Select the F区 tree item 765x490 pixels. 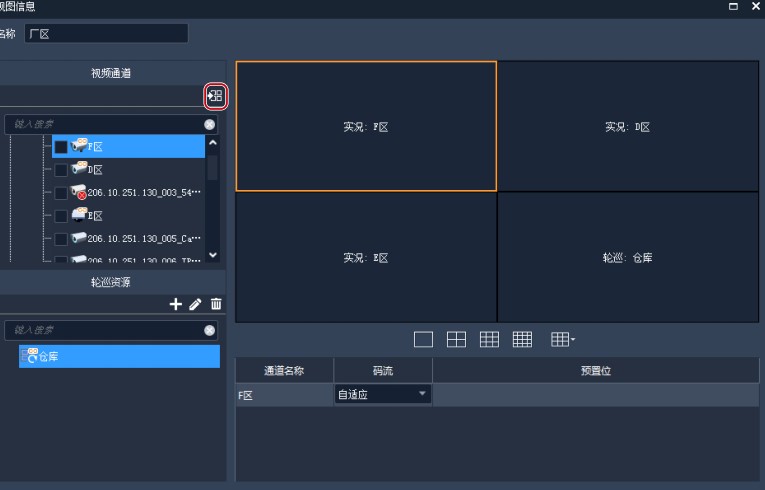(x=128, y=146)
